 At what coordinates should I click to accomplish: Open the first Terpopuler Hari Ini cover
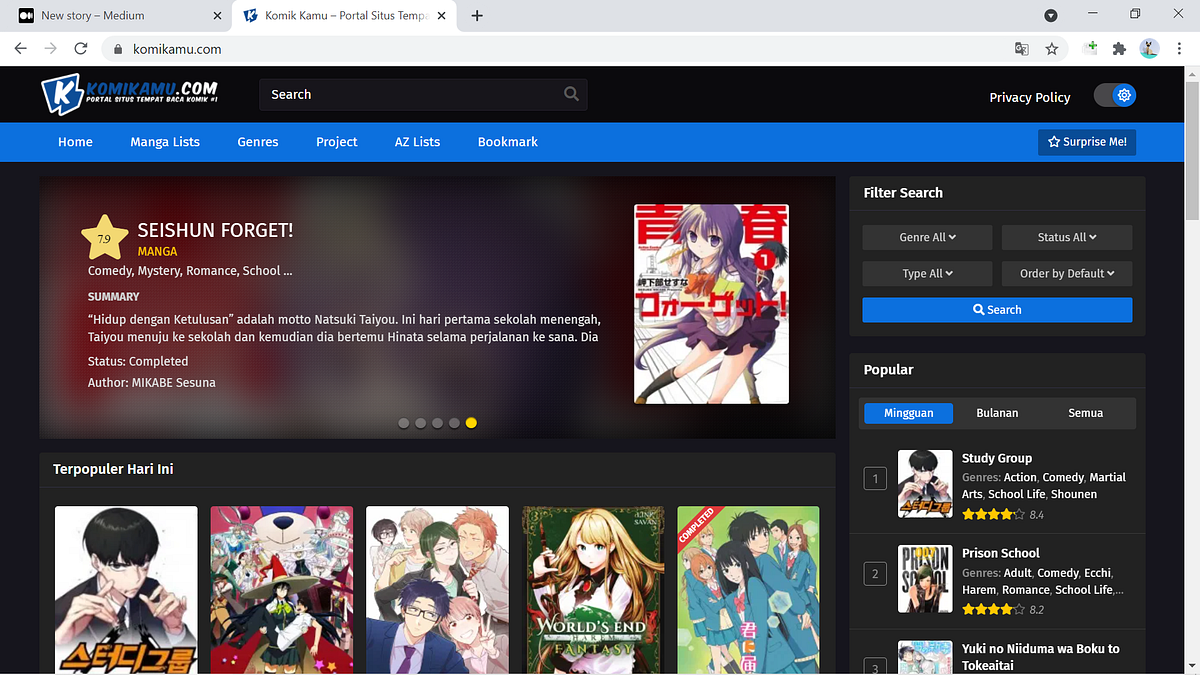[126, 590]
